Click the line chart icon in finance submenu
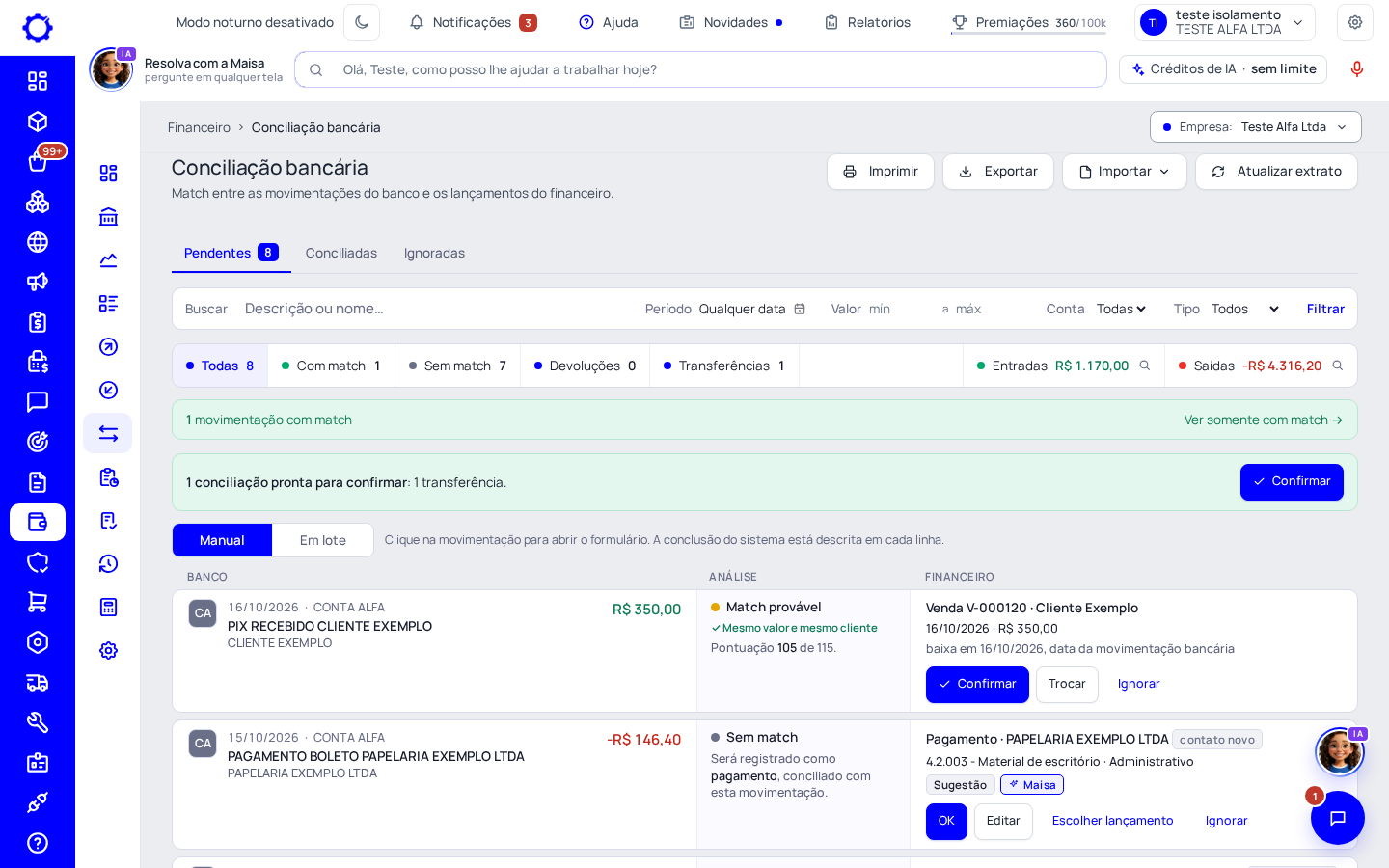Screen dimensions: 1389x868 pyautogui.click(x=108, y=259)
